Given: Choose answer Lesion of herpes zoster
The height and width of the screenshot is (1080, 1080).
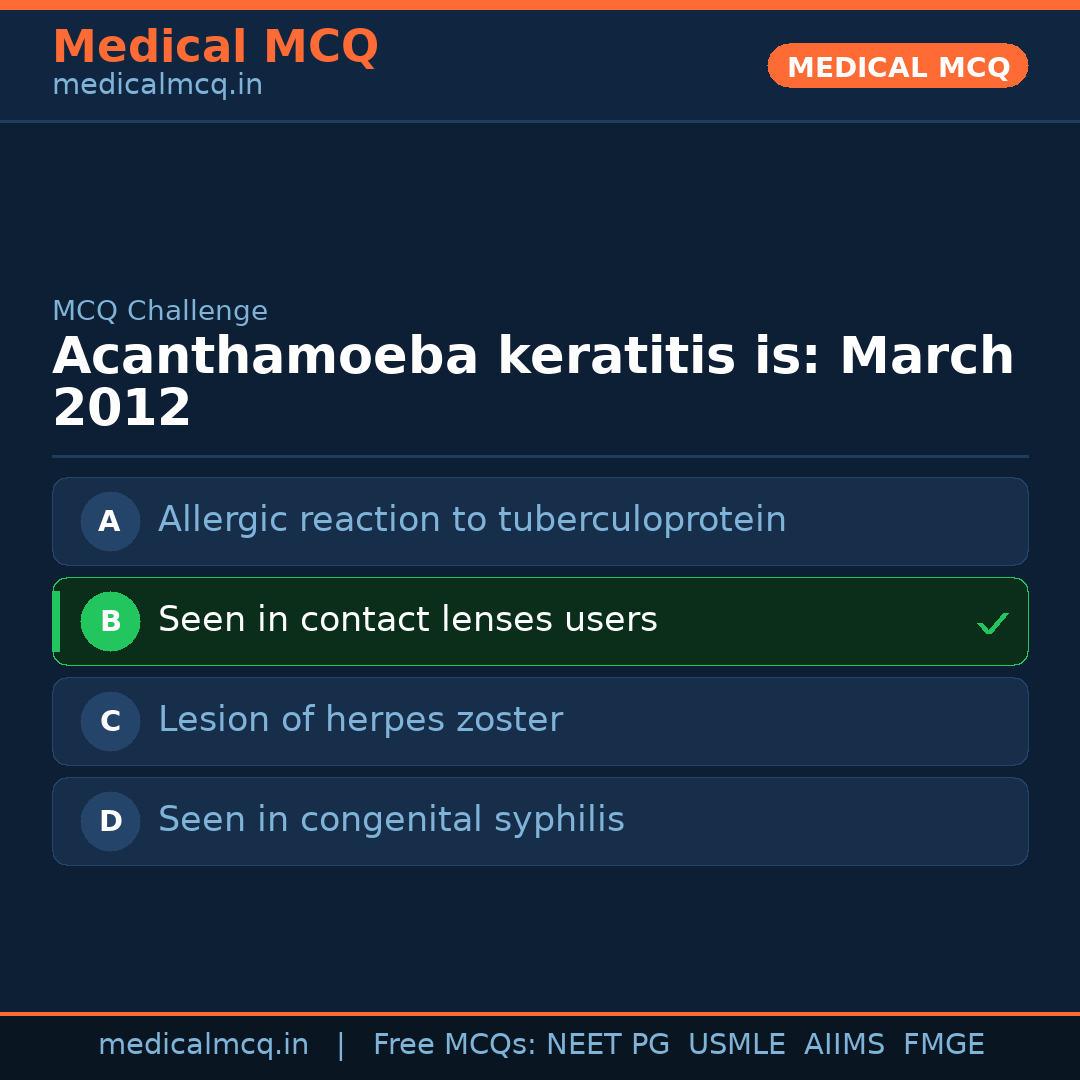Looking at the screenshot, I should point(360,720).
